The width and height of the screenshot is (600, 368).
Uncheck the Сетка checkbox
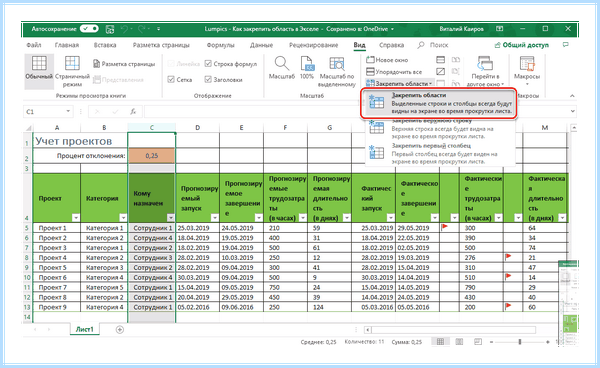[171, 80]
